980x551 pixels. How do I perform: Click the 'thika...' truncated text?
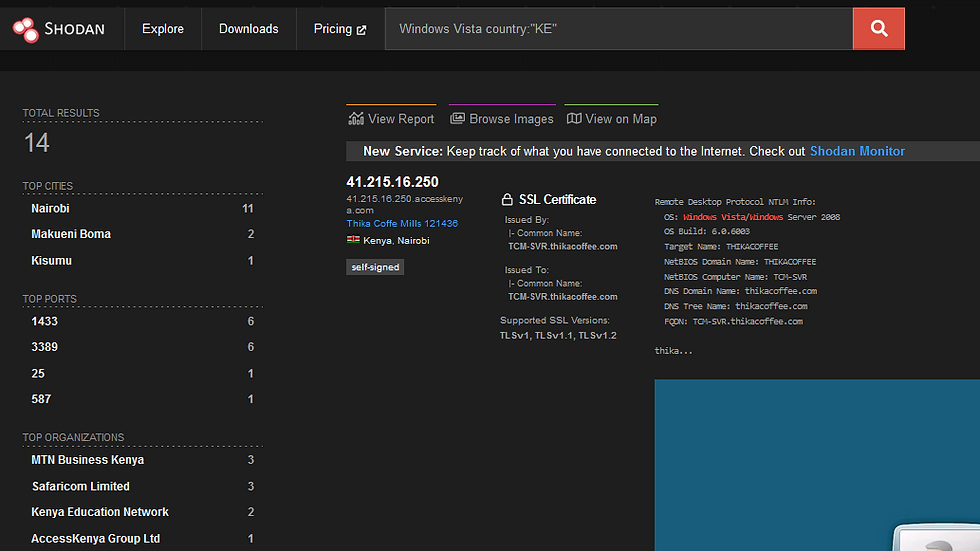(x=673, y=351)
